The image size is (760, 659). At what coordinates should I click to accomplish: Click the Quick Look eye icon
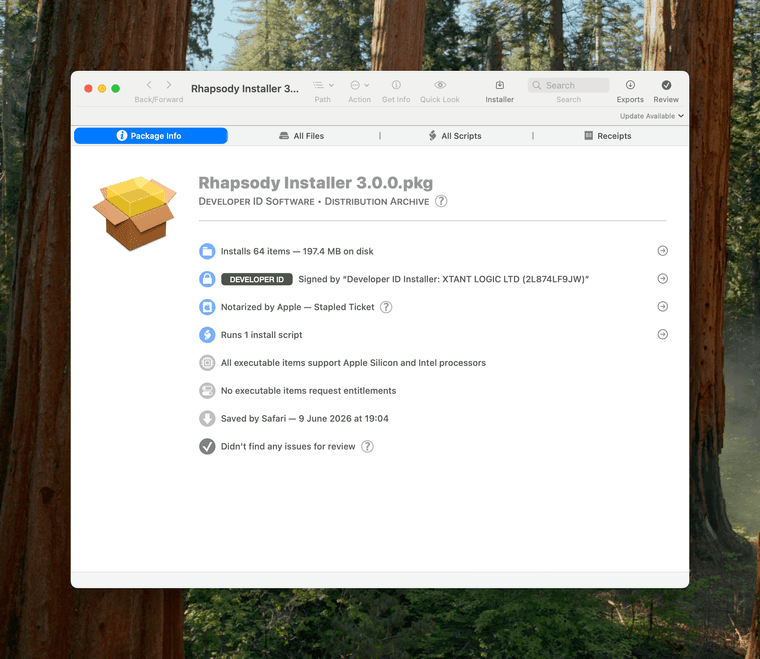click(440, 85)
